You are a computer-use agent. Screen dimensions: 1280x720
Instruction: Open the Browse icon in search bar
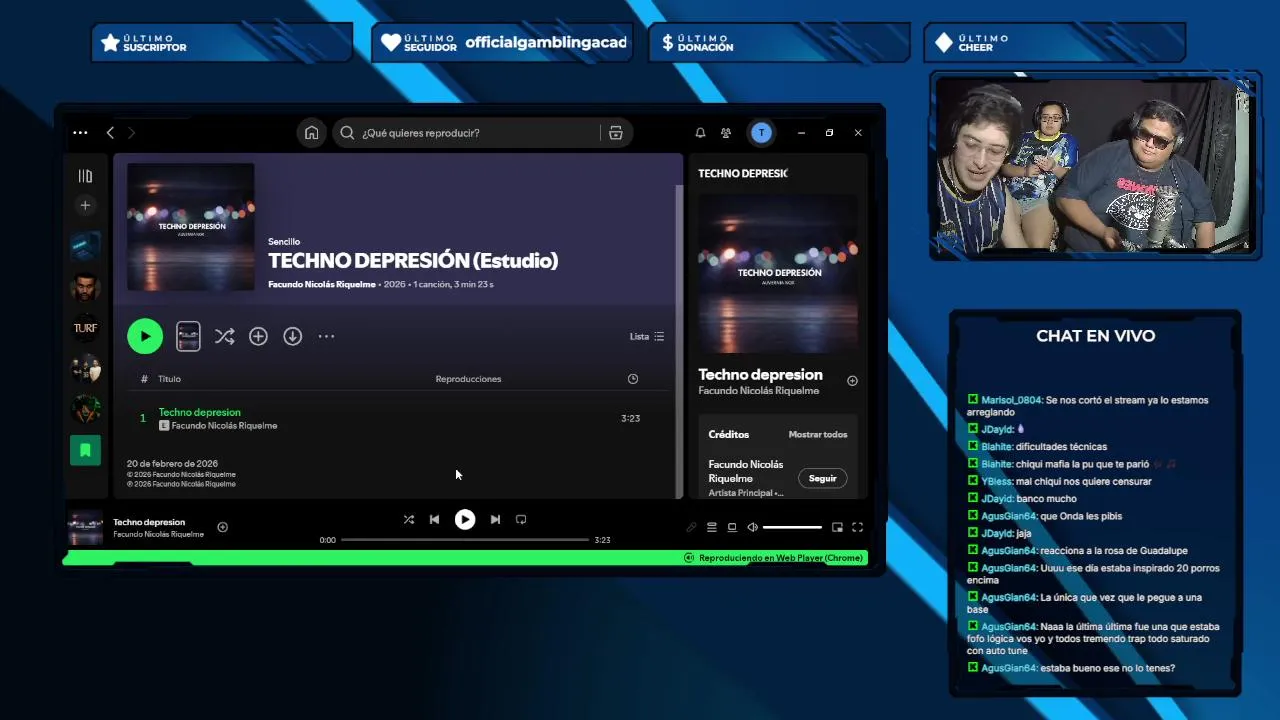click(616, 133)
